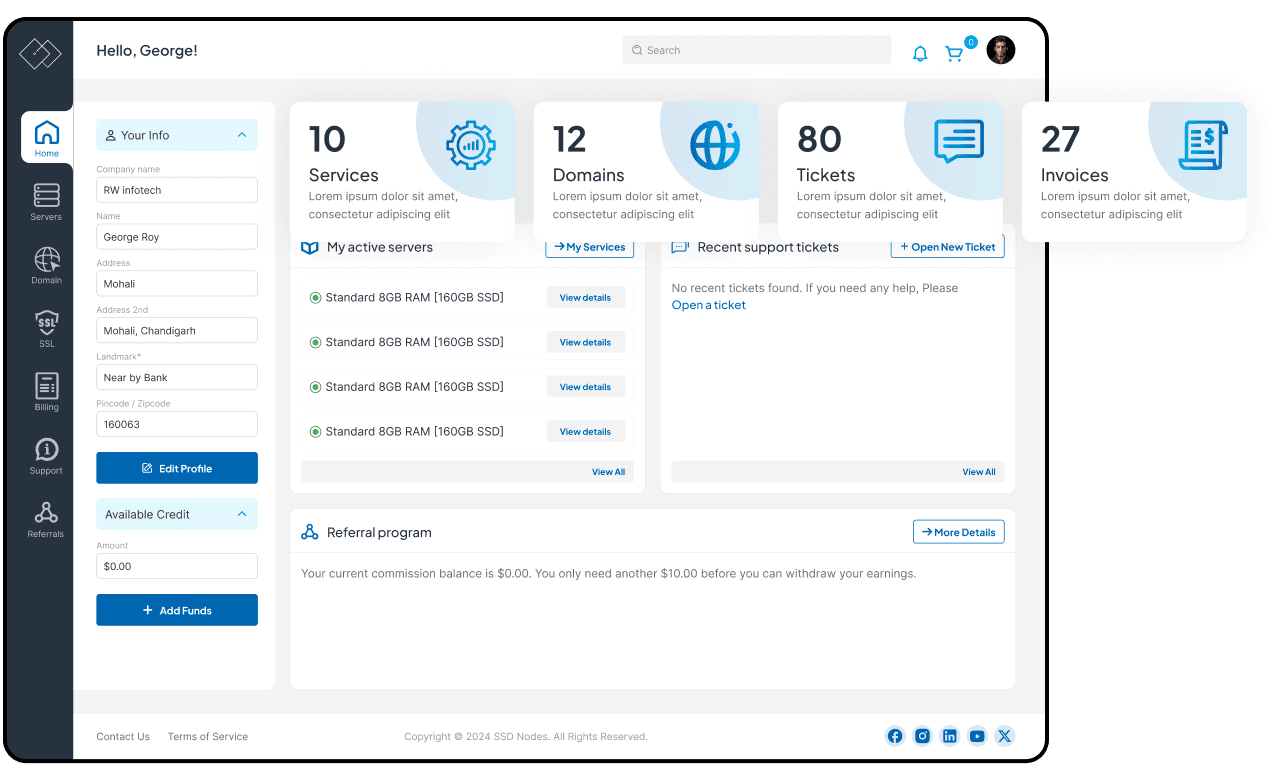
Task: Open Facebook page from footer
Action: point(895,736)
